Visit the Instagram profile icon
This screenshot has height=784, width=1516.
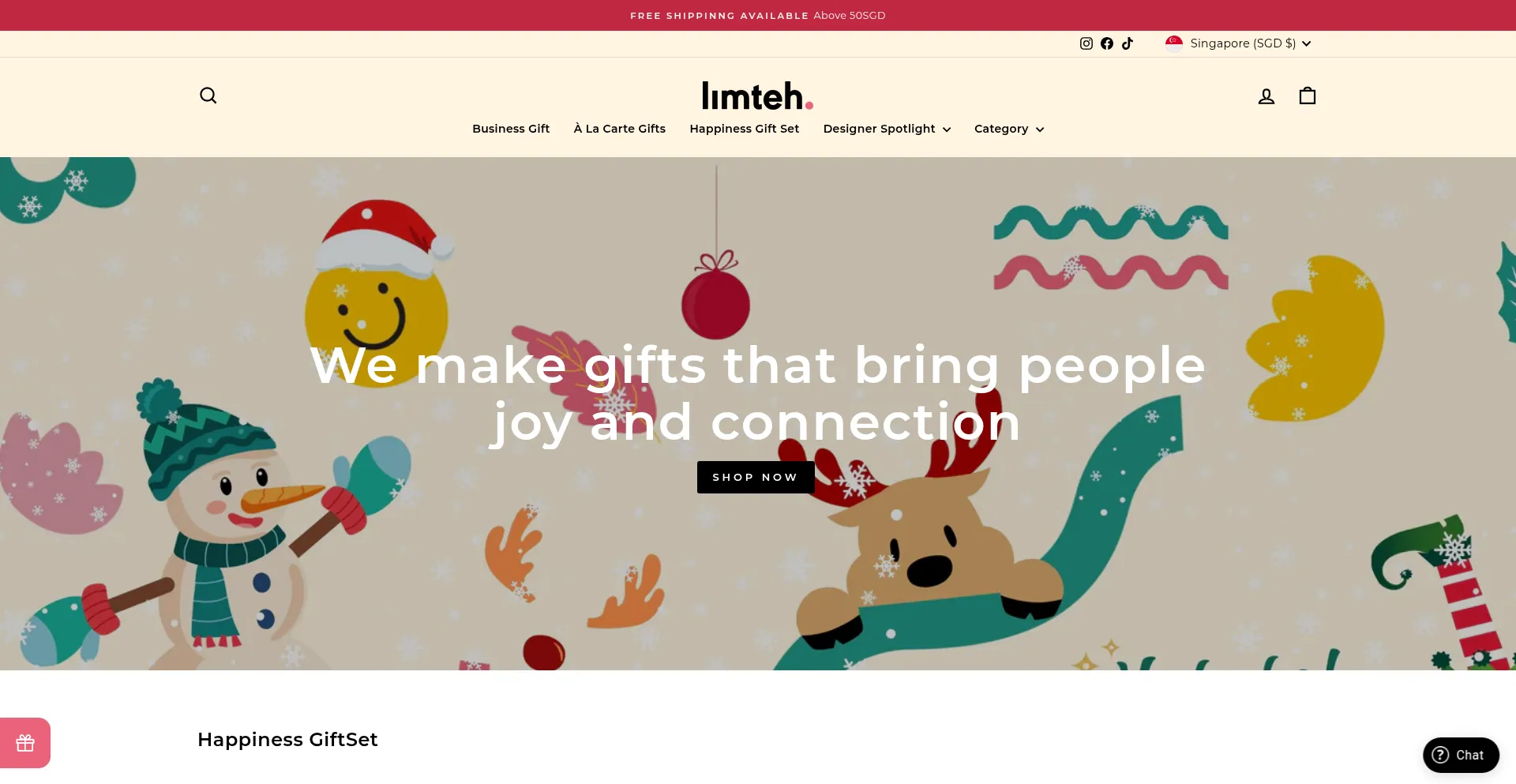coord(1086,43)
